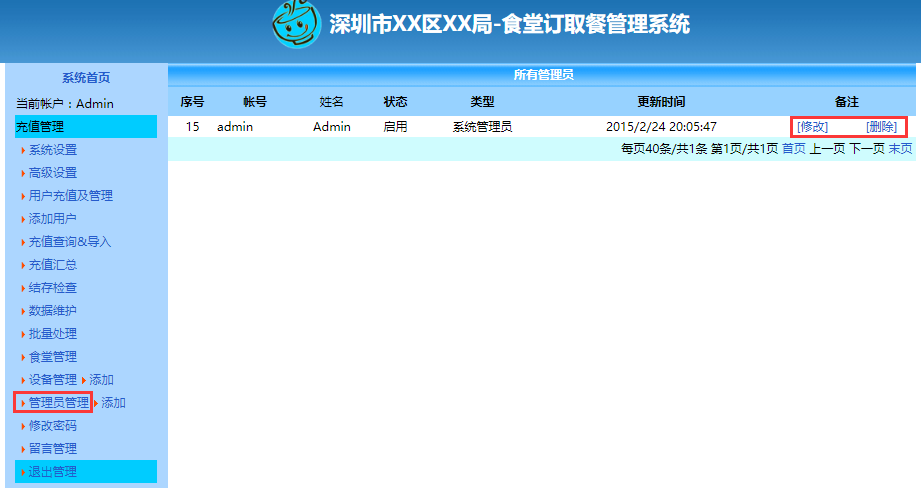
Task: Click the 状态 column header
Action: coord(395,102)
